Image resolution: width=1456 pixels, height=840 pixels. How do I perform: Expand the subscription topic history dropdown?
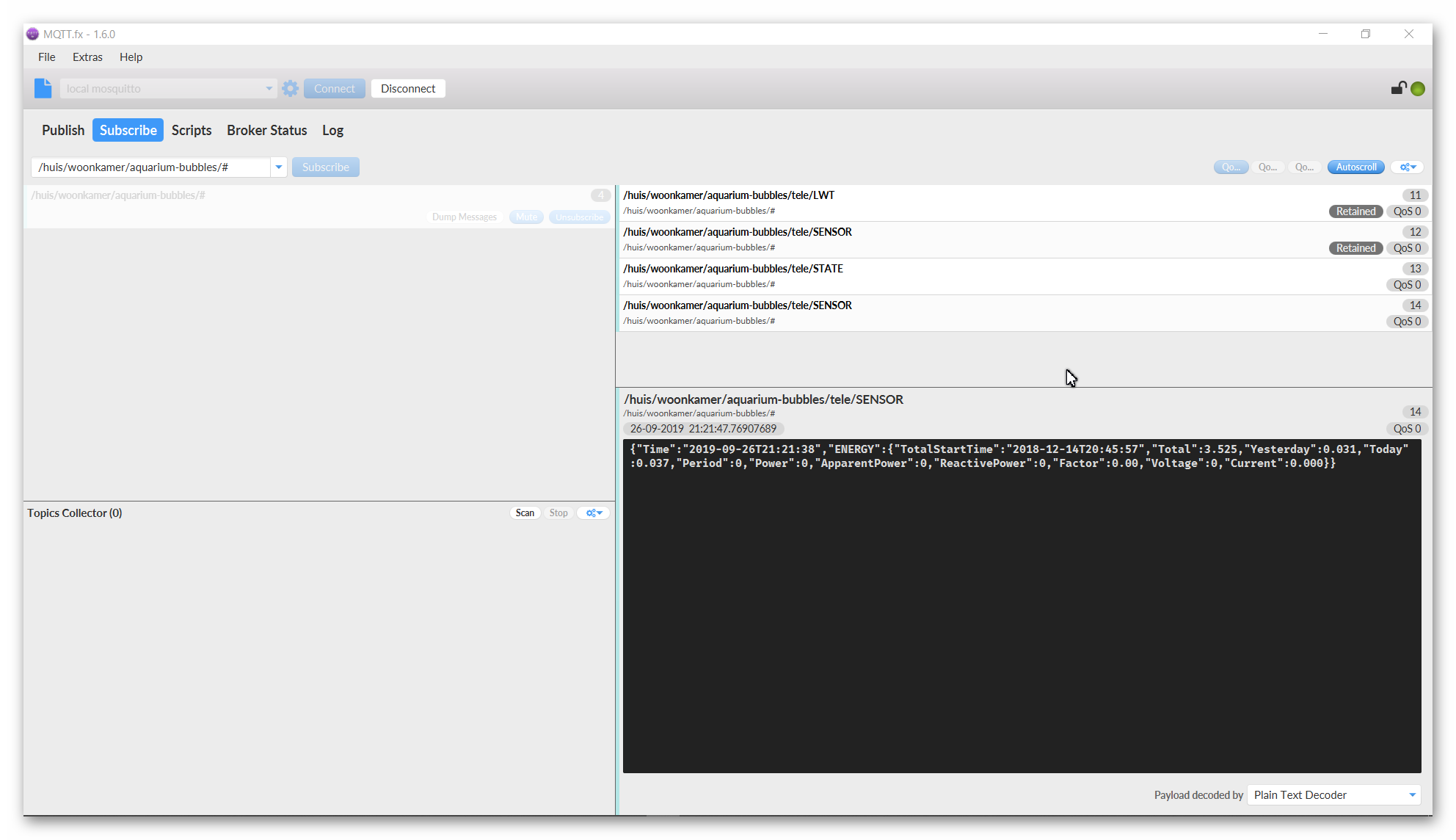[x=279, y=167]
